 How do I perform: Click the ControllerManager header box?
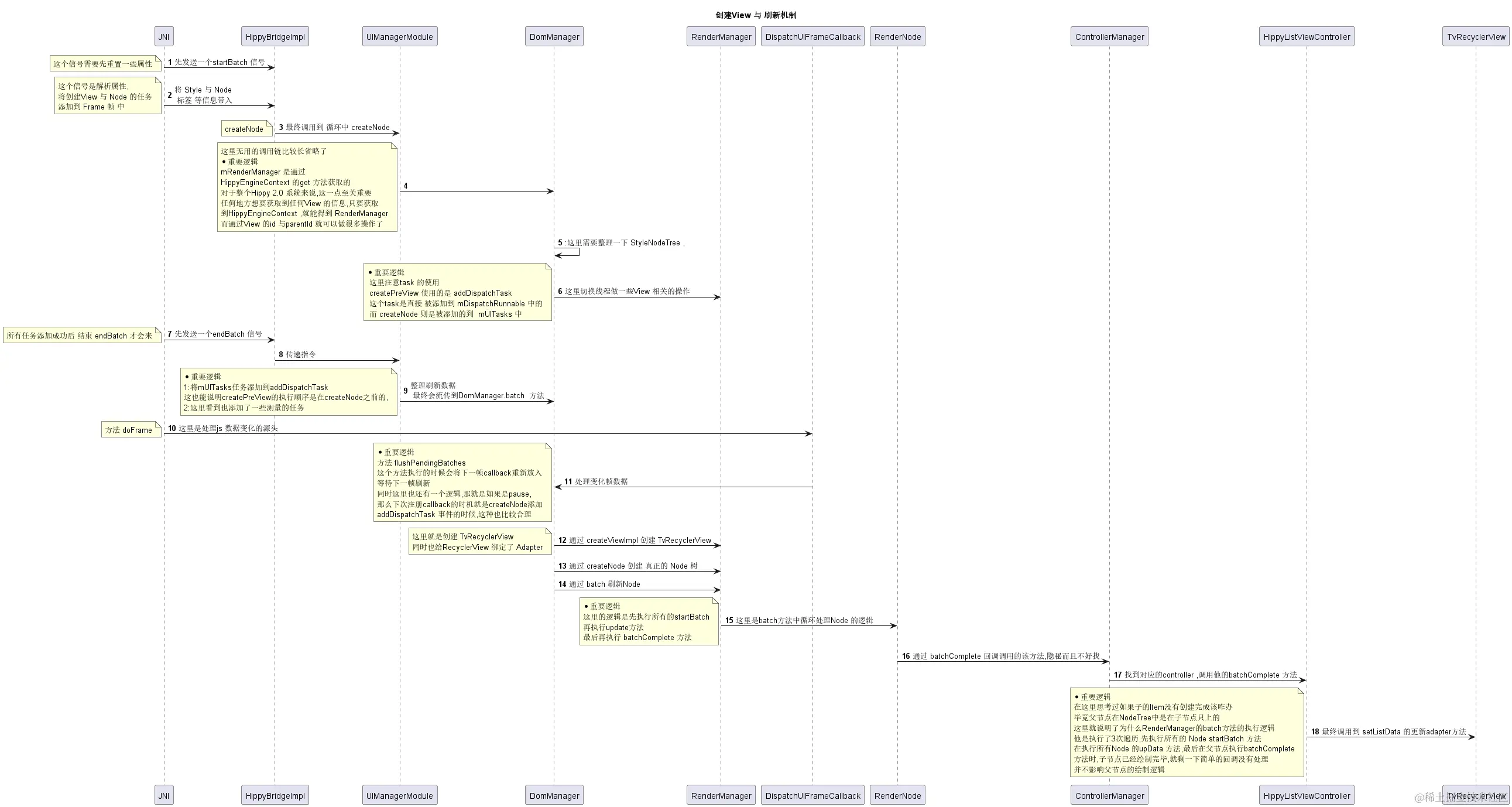[x=1109, y=36]
